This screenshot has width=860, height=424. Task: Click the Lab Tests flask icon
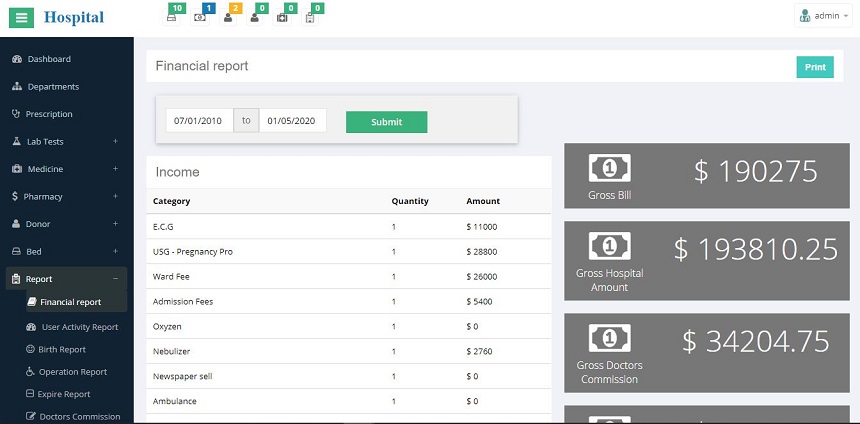16,142
